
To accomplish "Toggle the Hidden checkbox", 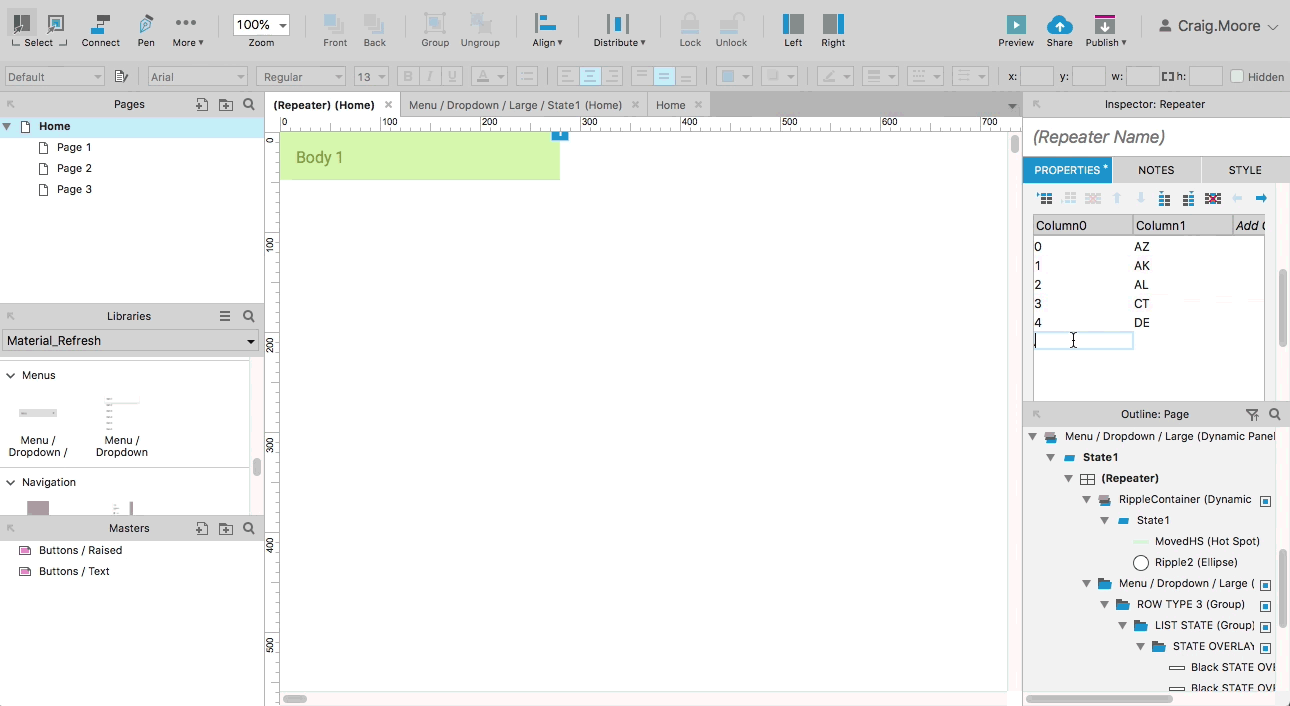I will coord(1237,77).
